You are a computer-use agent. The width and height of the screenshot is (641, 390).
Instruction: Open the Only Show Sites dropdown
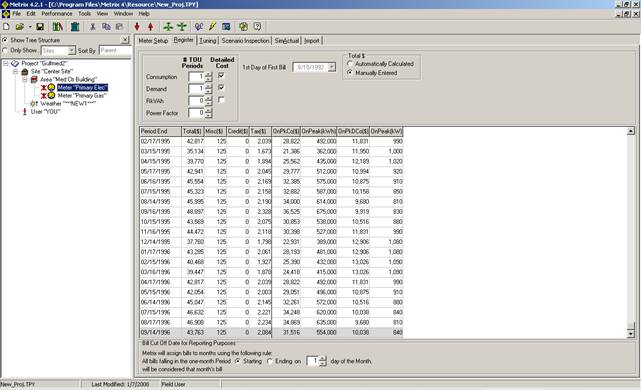click(72, 50)
